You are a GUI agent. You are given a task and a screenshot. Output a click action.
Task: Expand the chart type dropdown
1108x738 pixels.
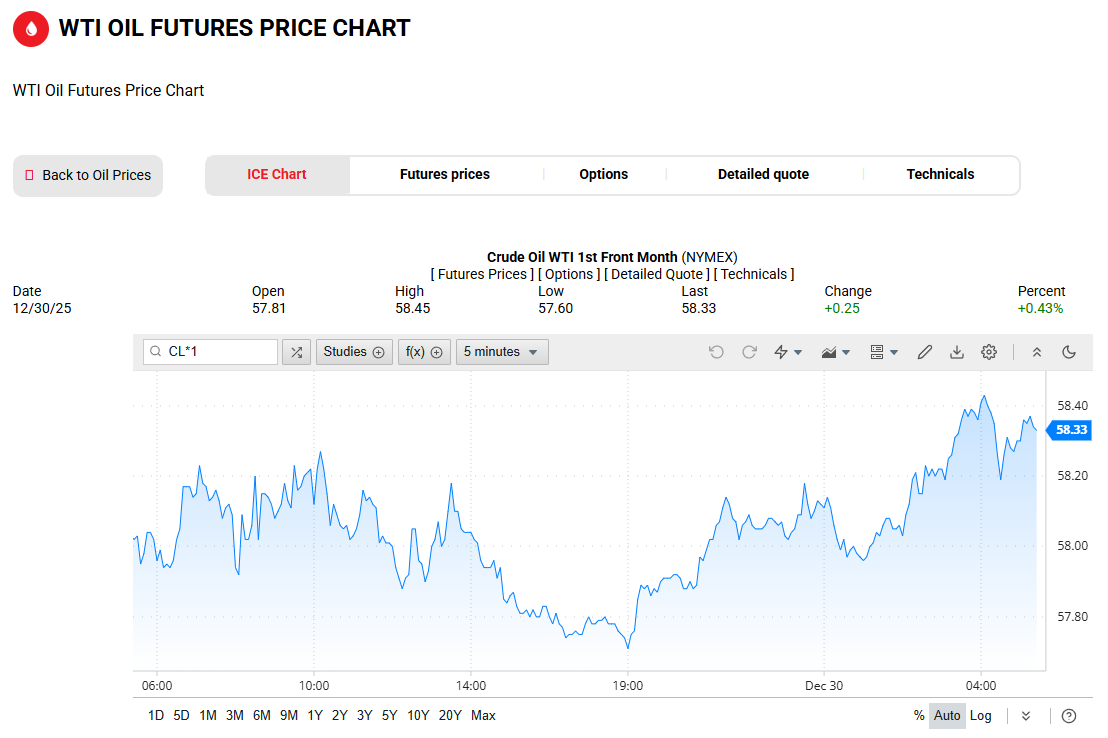(835, 352)
